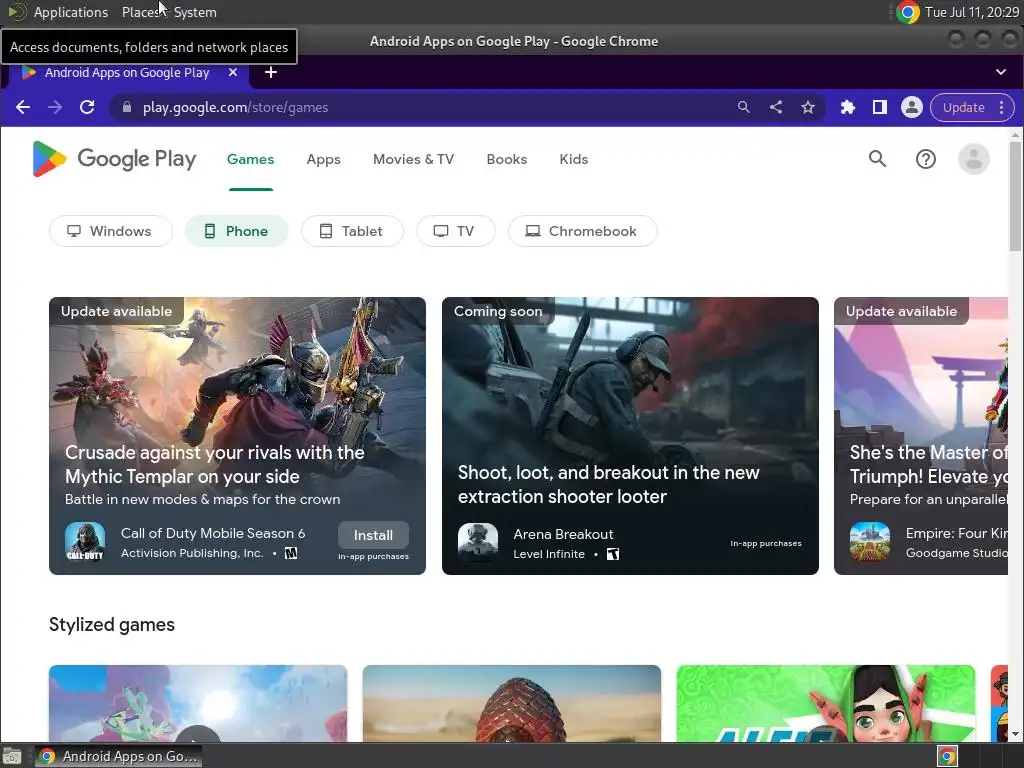Select the Phone device filter chip

(236, 231)
